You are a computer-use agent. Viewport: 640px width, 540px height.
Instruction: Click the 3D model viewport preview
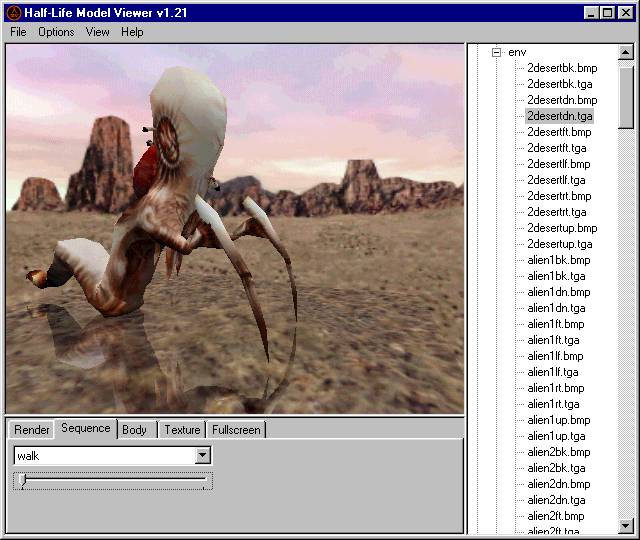(x=235, y=229)
